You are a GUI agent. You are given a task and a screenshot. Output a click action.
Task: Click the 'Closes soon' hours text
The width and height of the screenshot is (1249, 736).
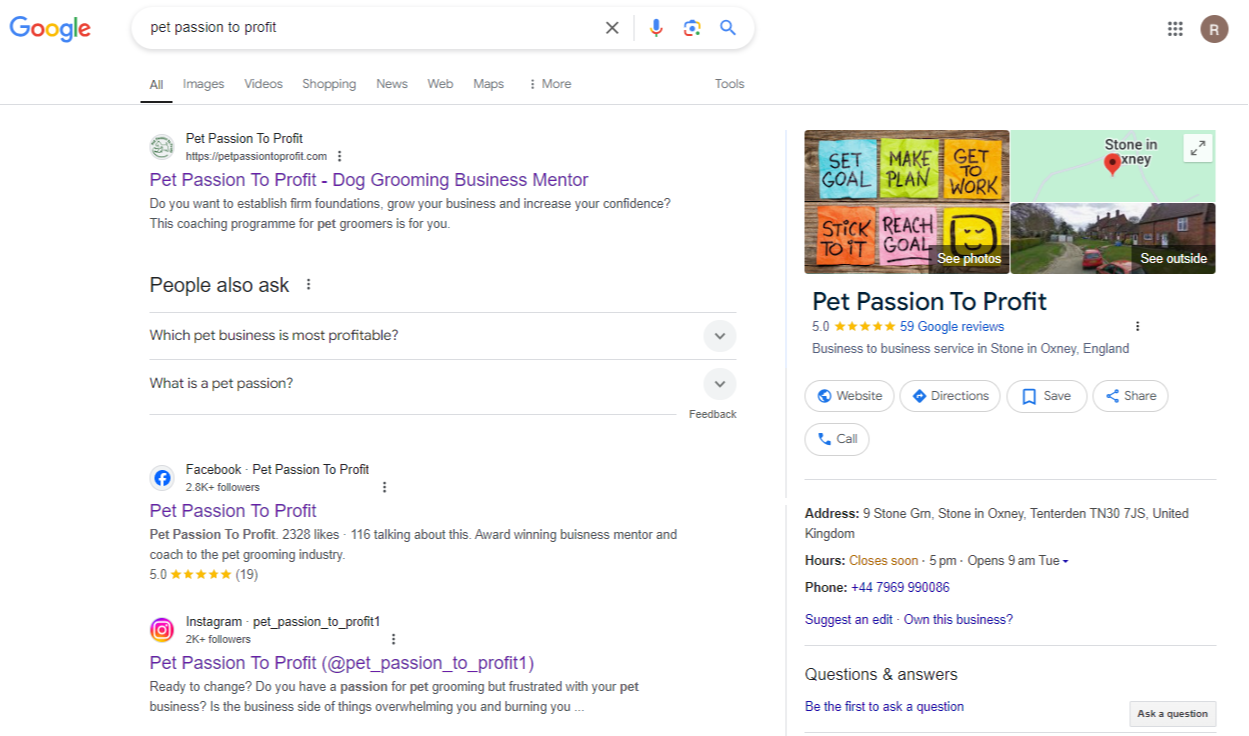pos(883,561)
